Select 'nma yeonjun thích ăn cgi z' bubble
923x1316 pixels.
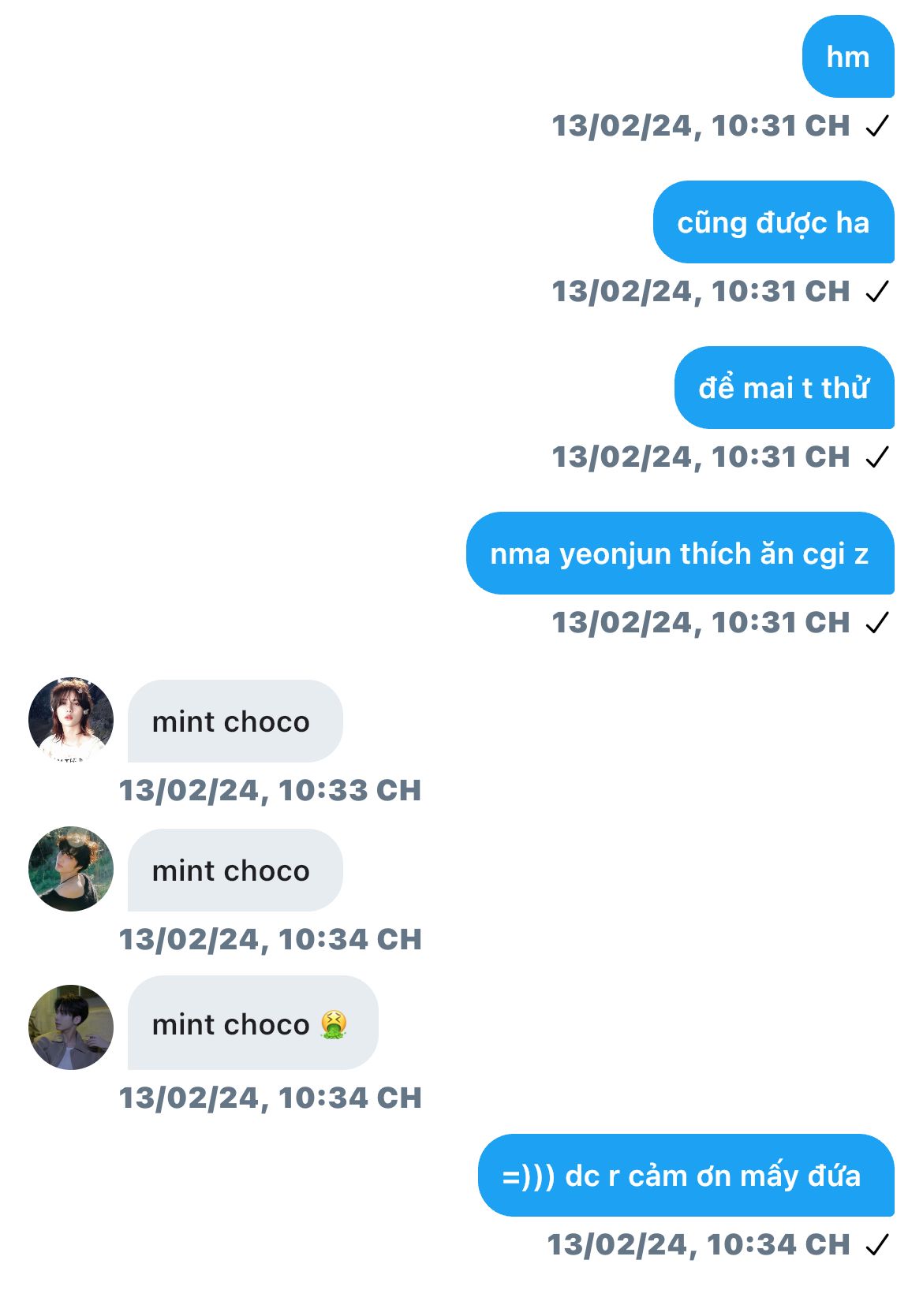point(680,553)
